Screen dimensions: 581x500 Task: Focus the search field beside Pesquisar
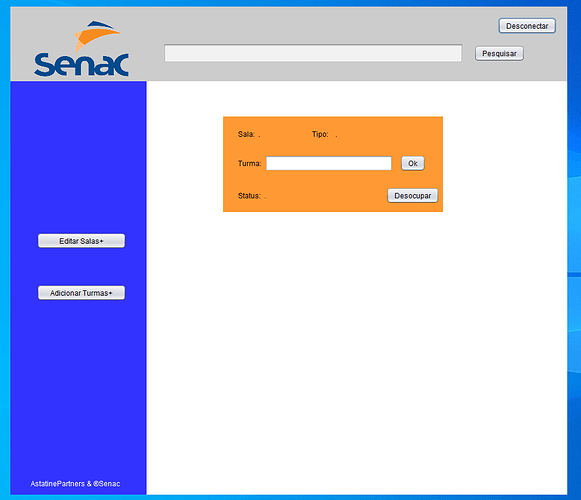(313, 53)
